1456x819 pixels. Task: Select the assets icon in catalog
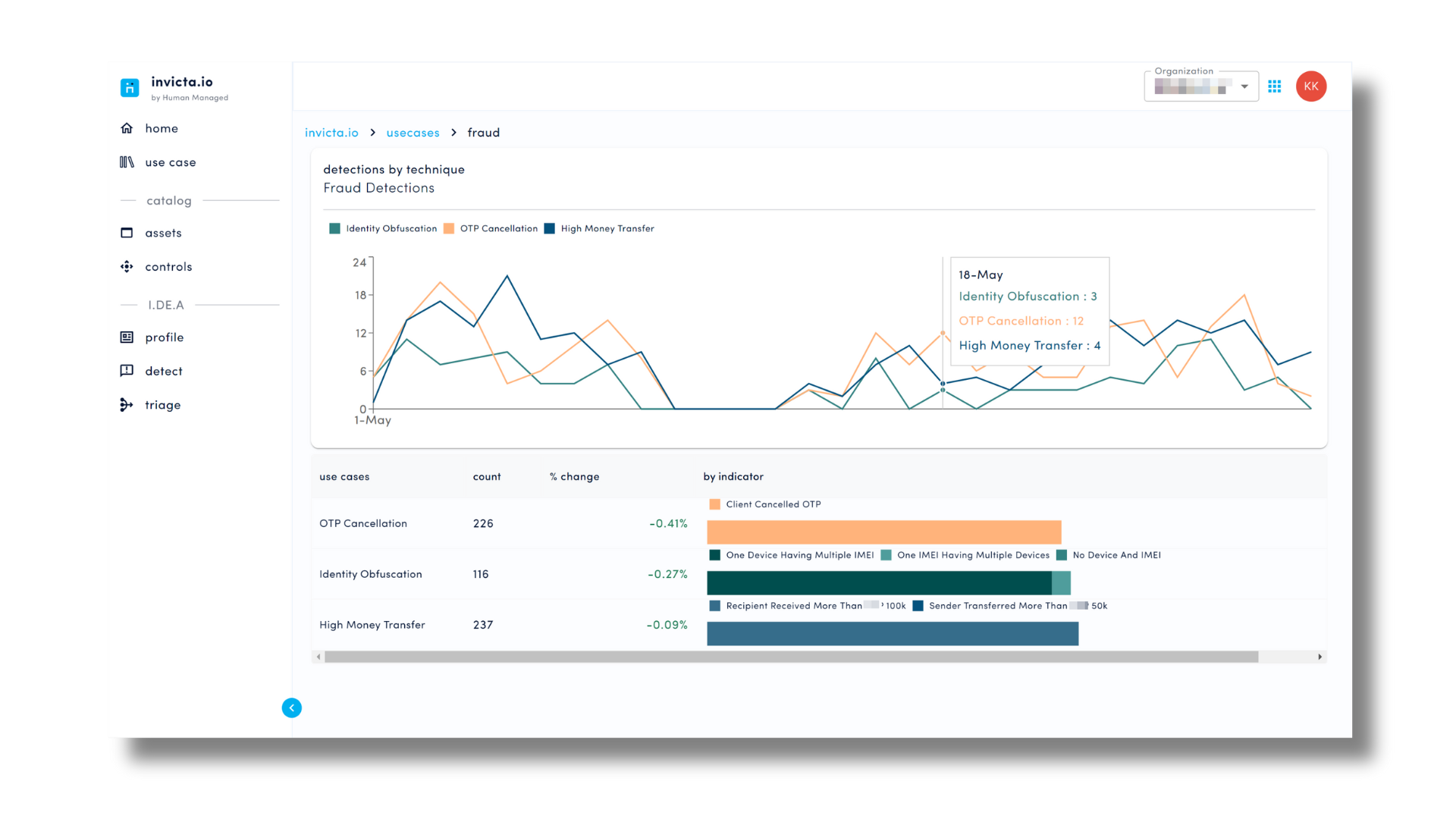pyautogui.click(x=127, y=233)
